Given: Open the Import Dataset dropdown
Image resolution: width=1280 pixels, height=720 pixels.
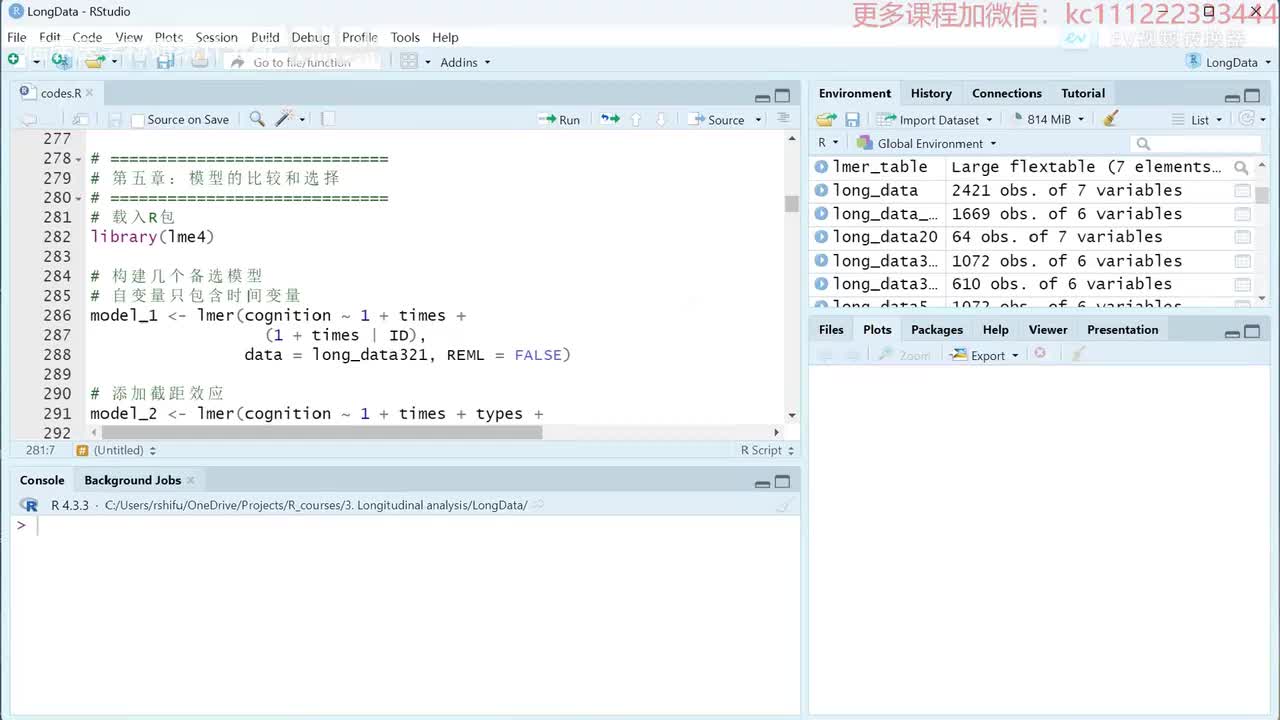Looking at the screenshot, I should 934,120.
